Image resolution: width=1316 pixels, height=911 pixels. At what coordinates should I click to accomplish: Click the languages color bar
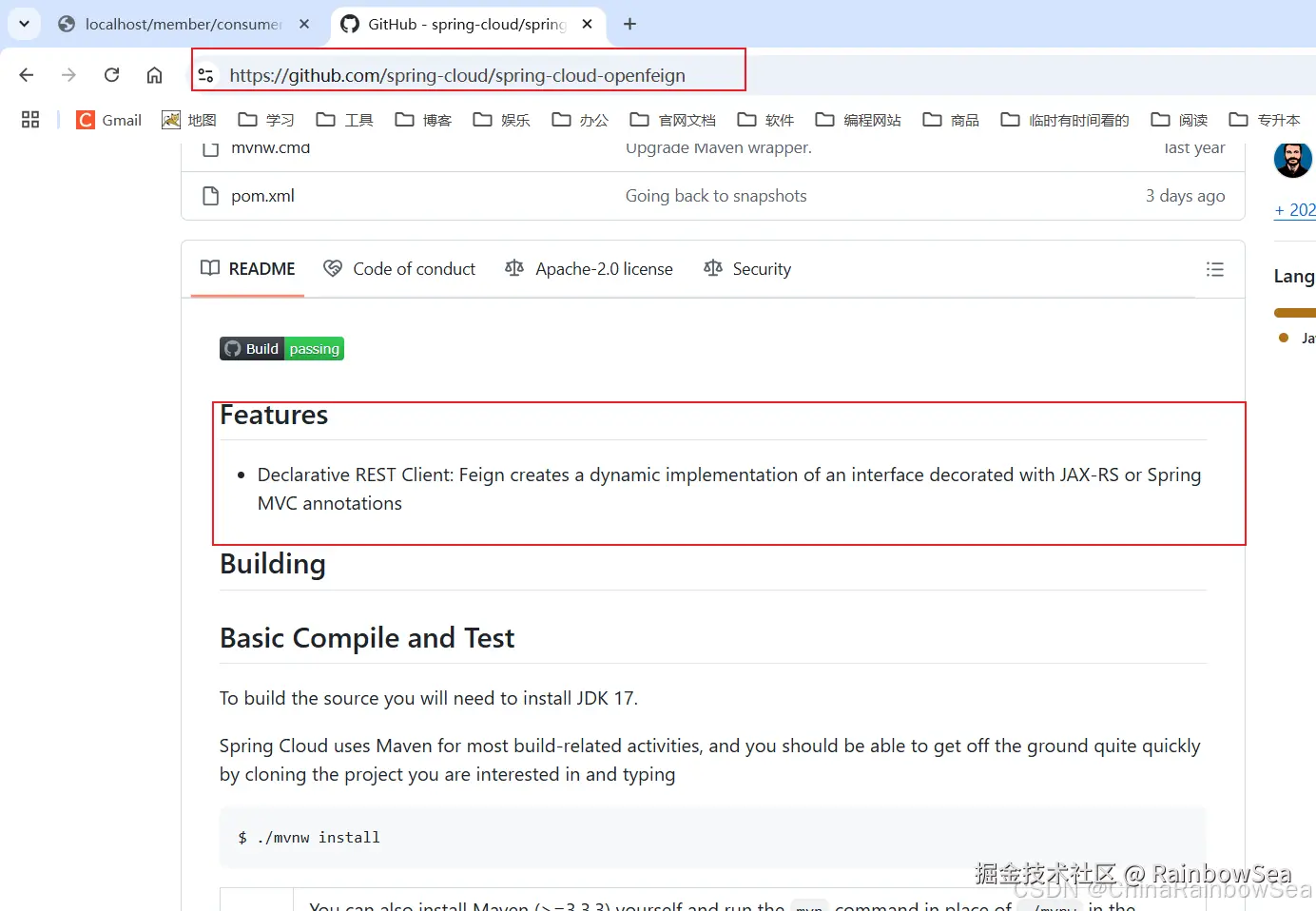click(x=1295, y=313)
